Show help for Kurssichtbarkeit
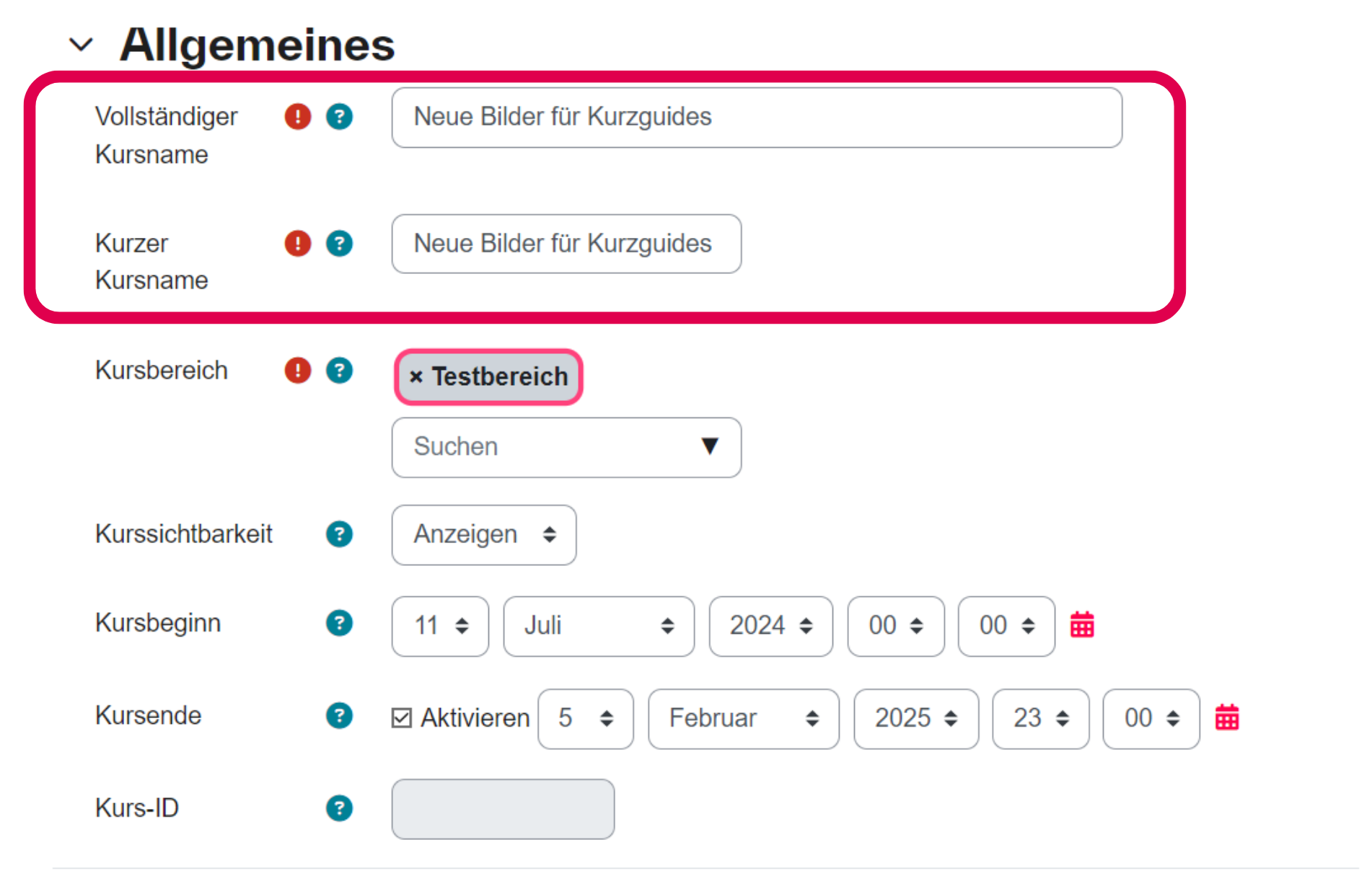This screenshot has width=1372, height=889. point(339,534)
